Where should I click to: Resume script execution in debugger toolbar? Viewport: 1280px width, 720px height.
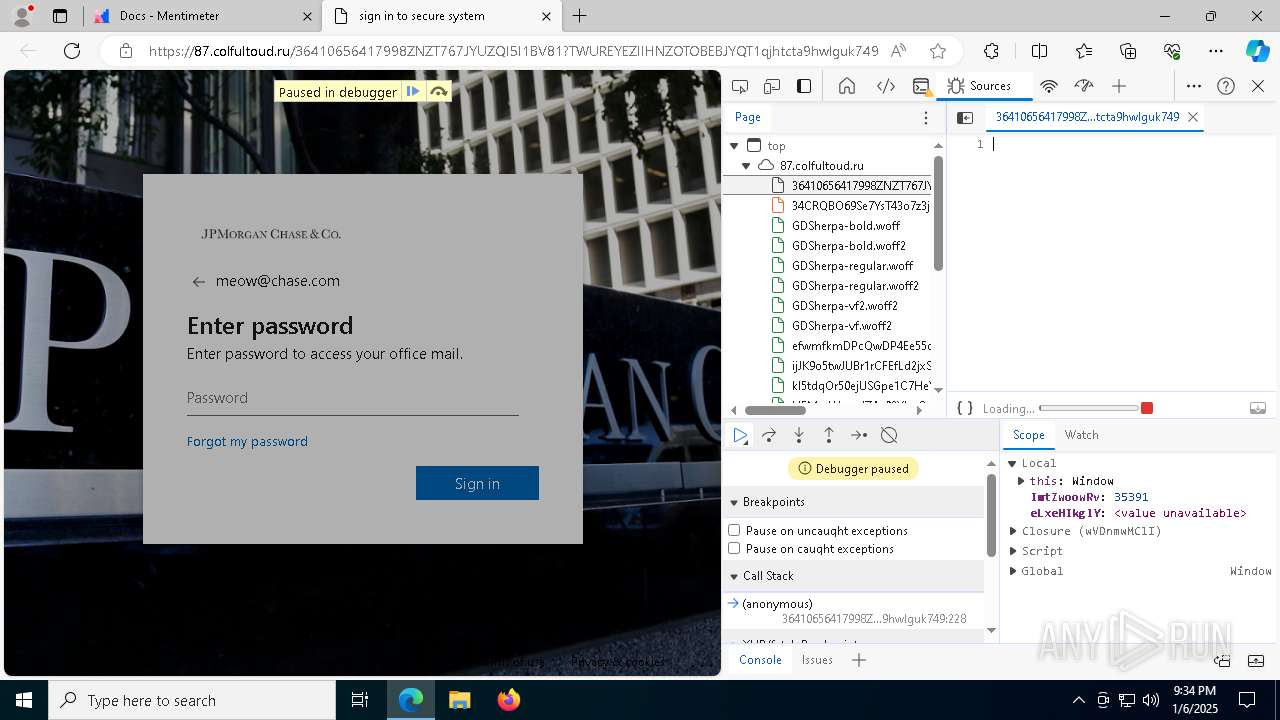740,435
